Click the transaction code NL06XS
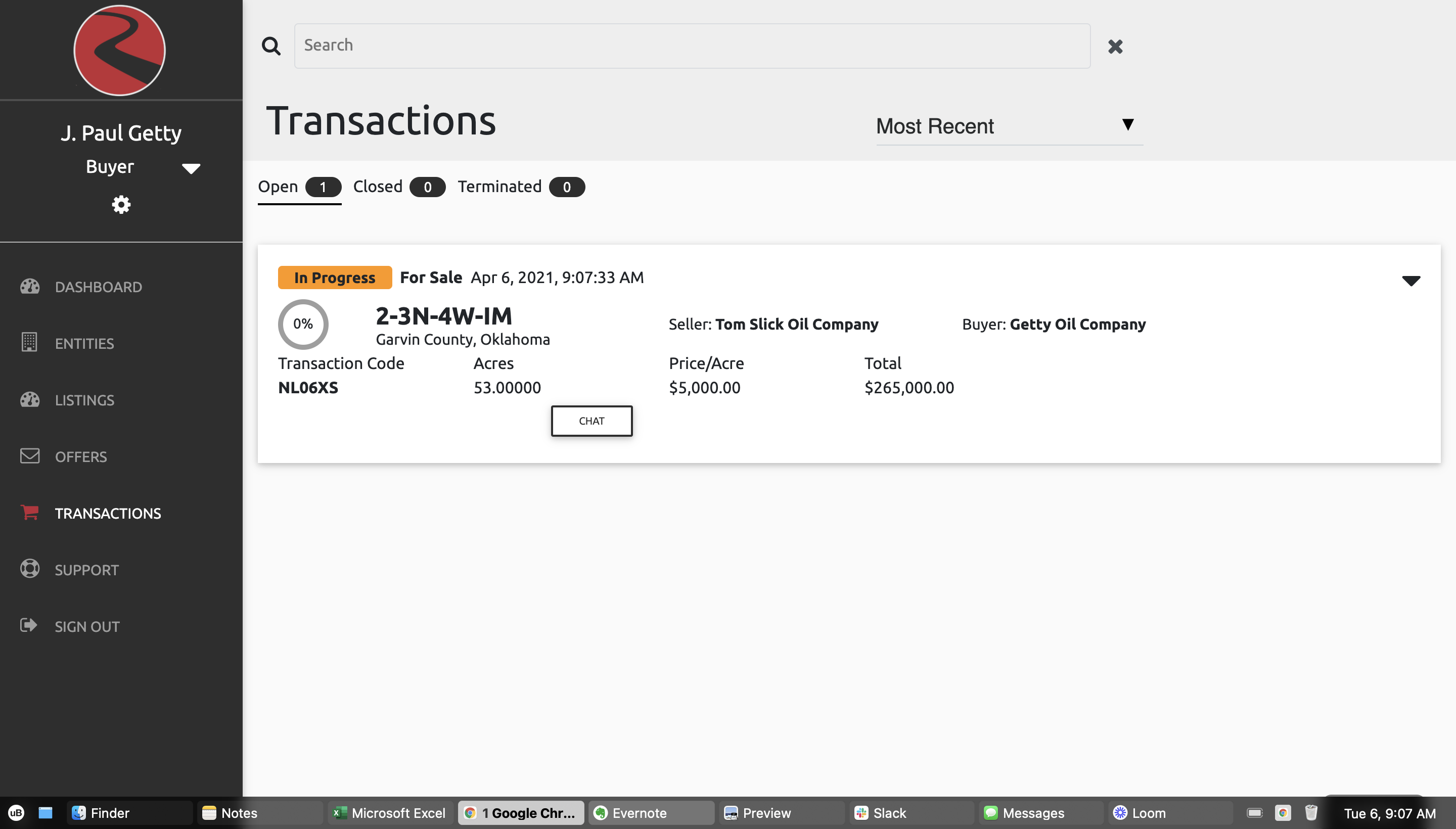The image size is (1456, 829). [308, 388]
